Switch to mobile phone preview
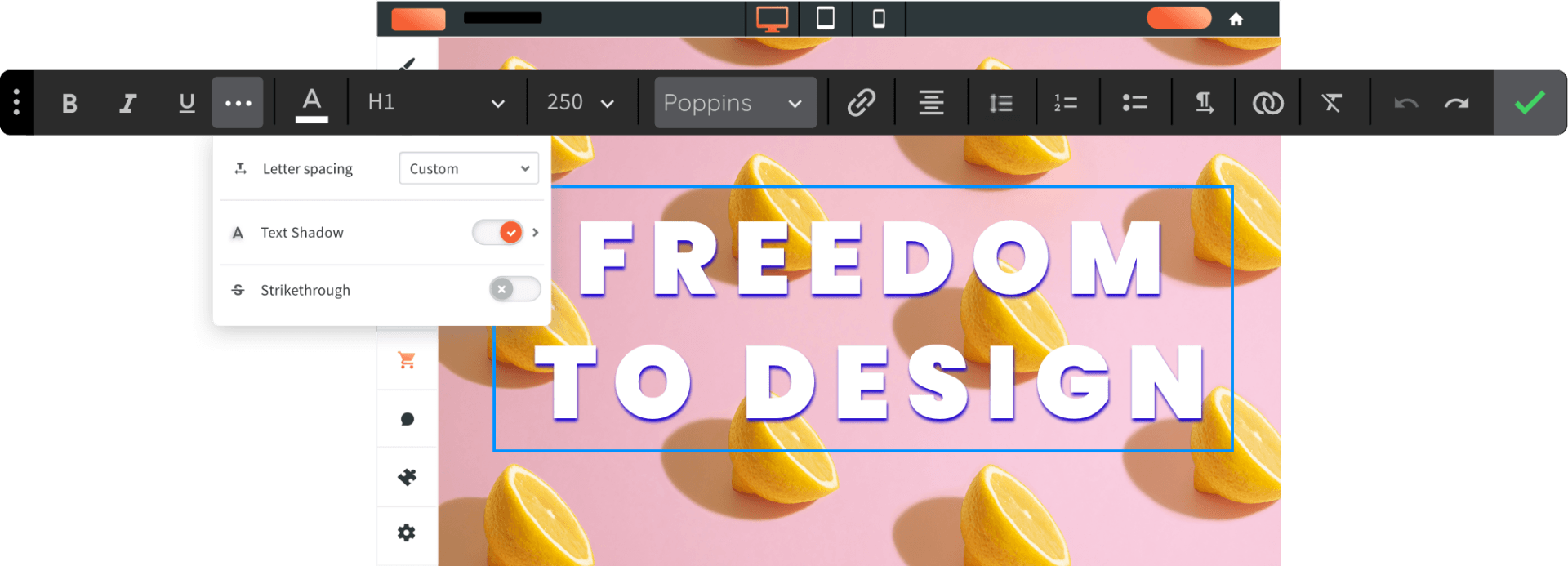Image resolution: width=1568 pixels, height=566 pixels. [879, 18]
